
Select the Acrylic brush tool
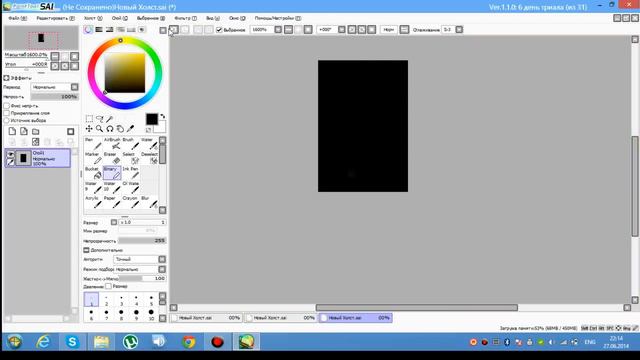93,202
